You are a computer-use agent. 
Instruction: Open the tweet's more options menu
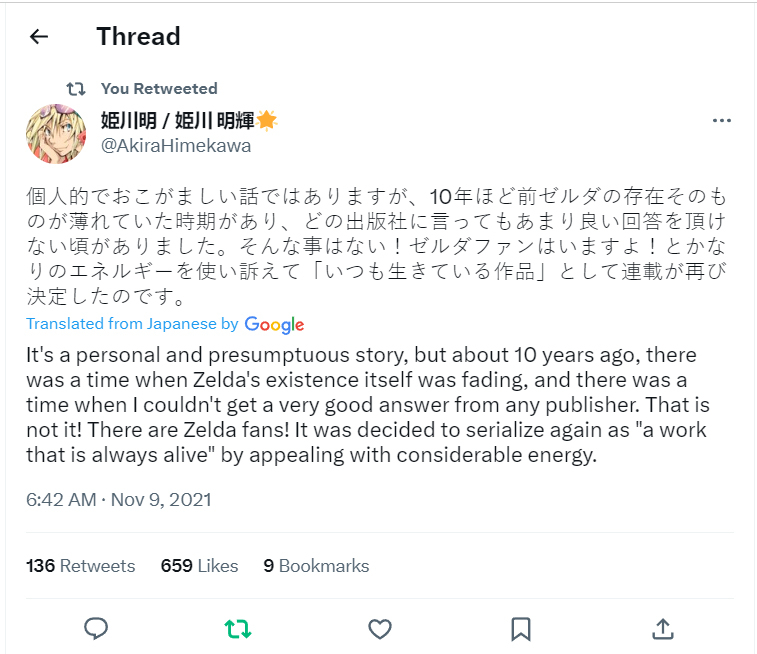coord(722,121)
